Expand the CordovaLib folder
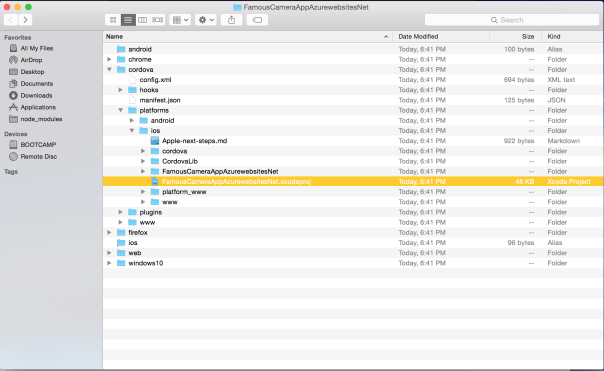Screen dimensions: 604x371 click(x=143, y=161)
